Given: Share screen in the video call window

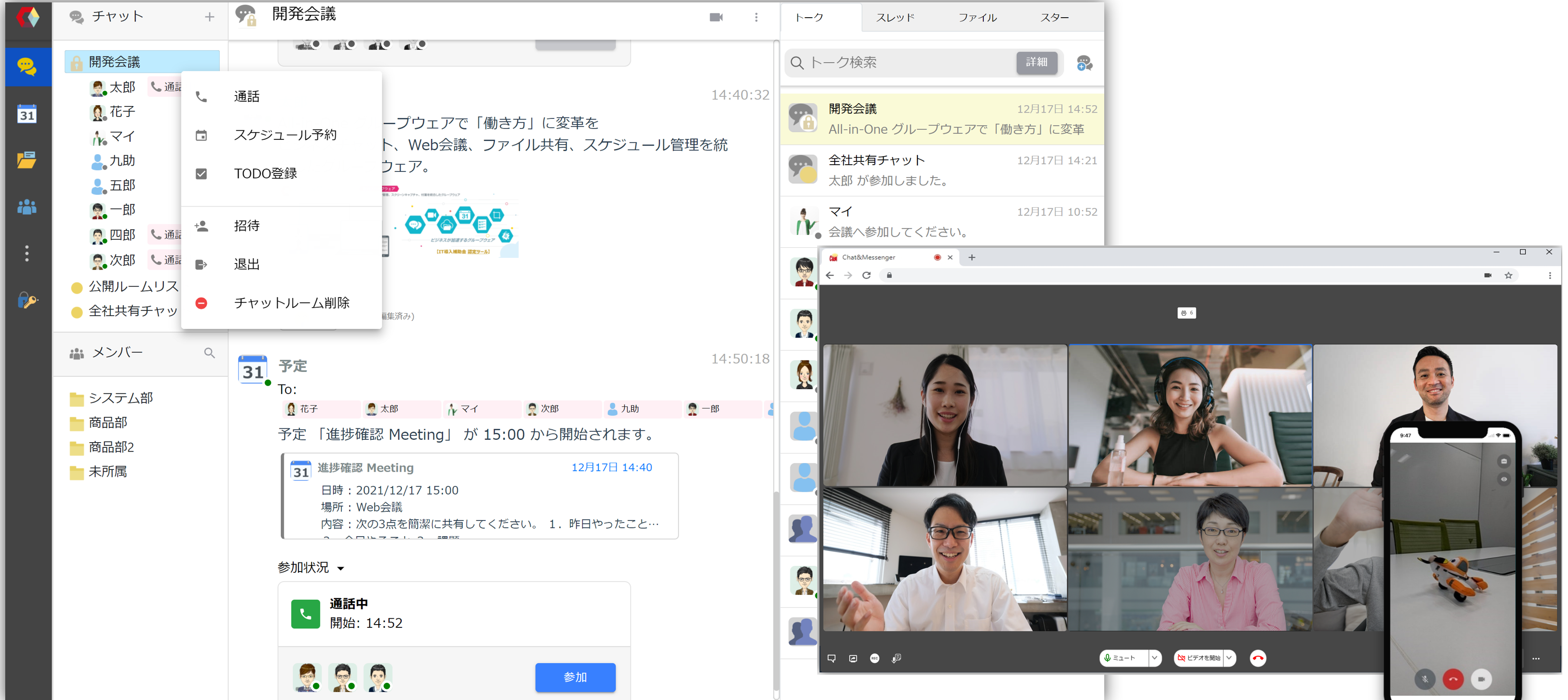Looking at the screenshot, I should pyautogui.click(x=853, y=658).
